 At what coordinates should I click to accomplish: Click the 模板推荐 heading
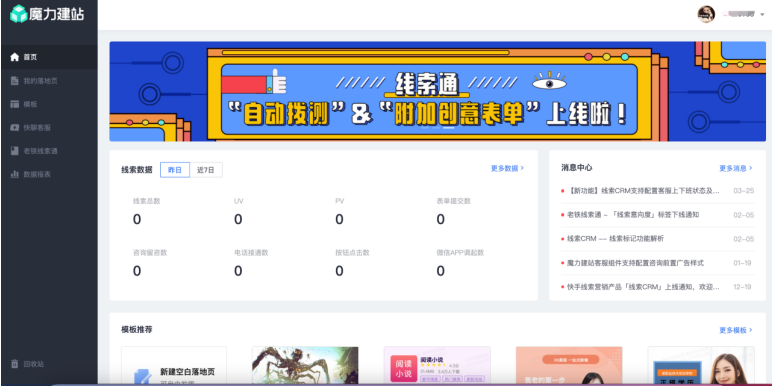coord(137,330)
